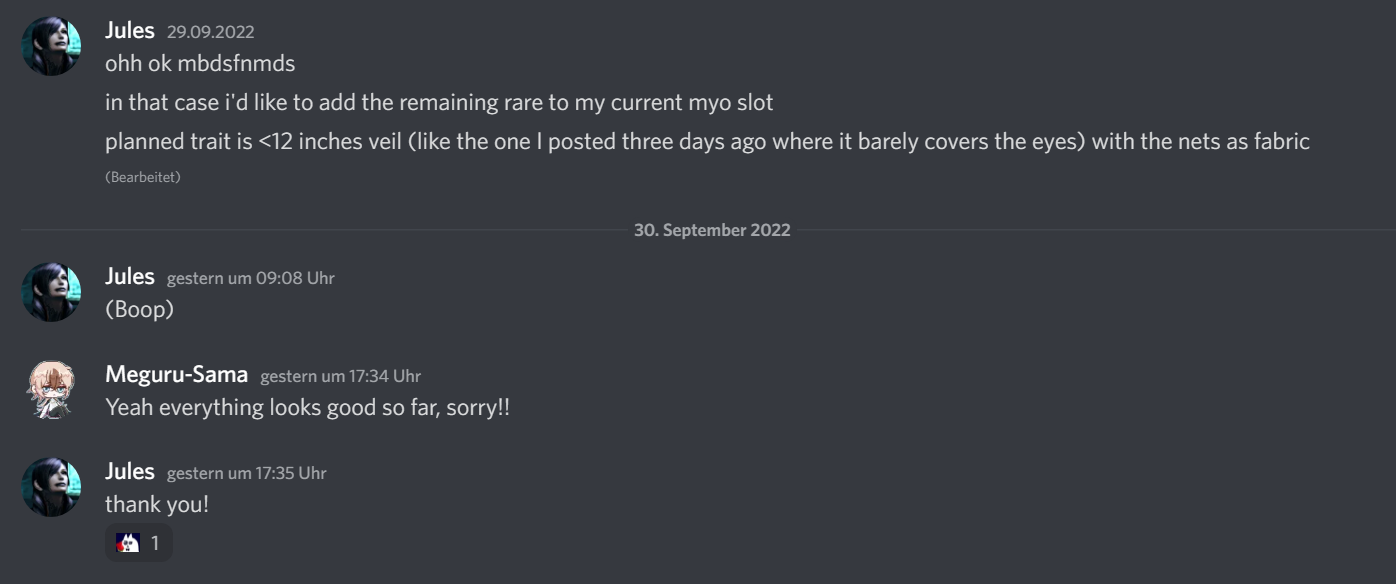Viewport: 1396px width, 584px height.
Task: Click the Jules username above "ohh ok mbdsfnmds"
Action: coord(130,31)
